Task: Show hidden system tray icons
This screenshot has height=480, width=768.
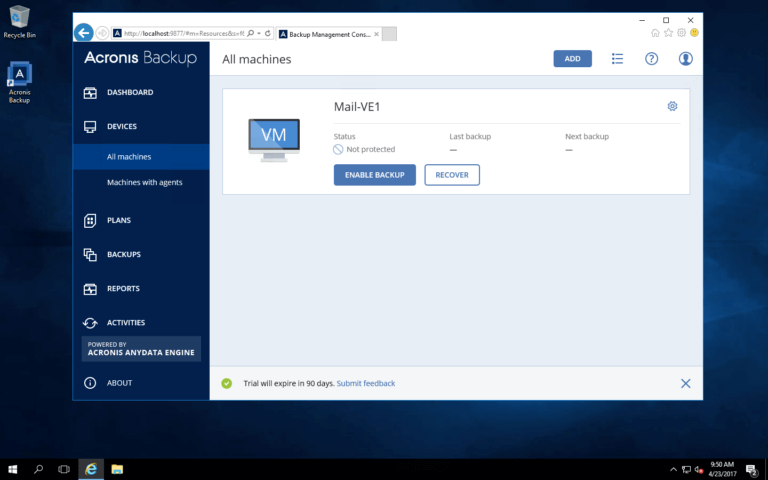Action: coord(673,470)
